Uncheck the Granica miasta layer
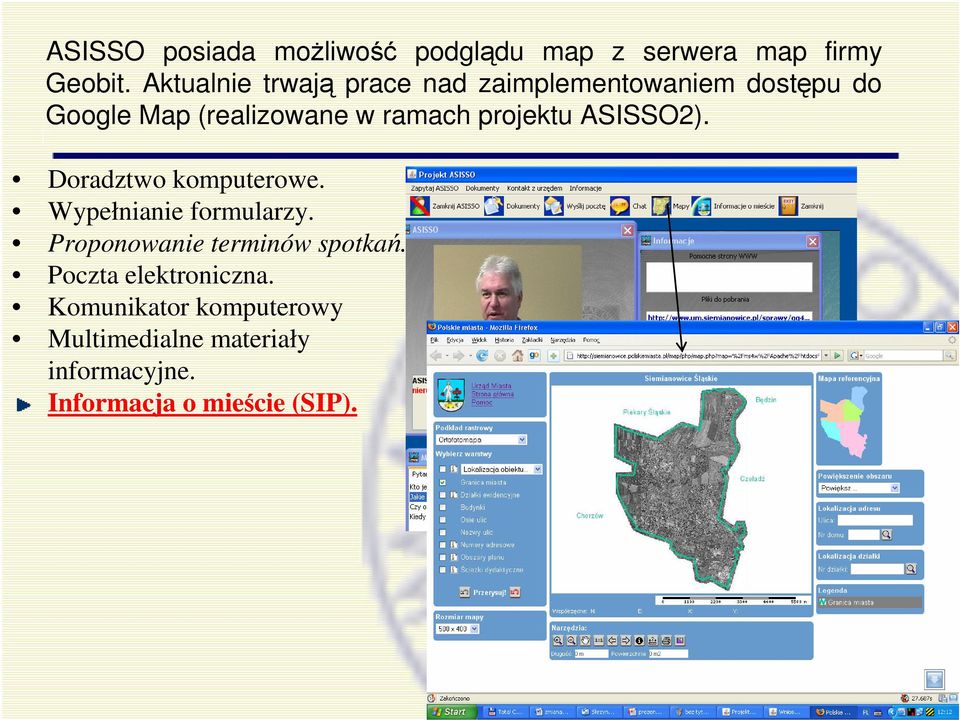Screen dimensions: 960x720 (x=443, y=482)
